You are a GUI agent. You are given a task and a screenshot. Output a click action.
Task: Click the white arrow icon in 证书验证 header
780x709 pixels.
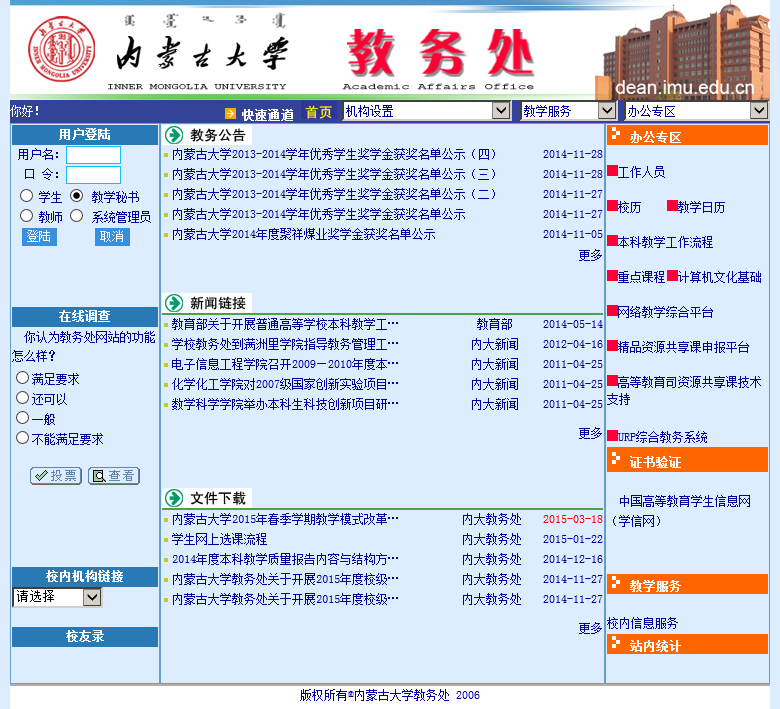coord(616,458)
